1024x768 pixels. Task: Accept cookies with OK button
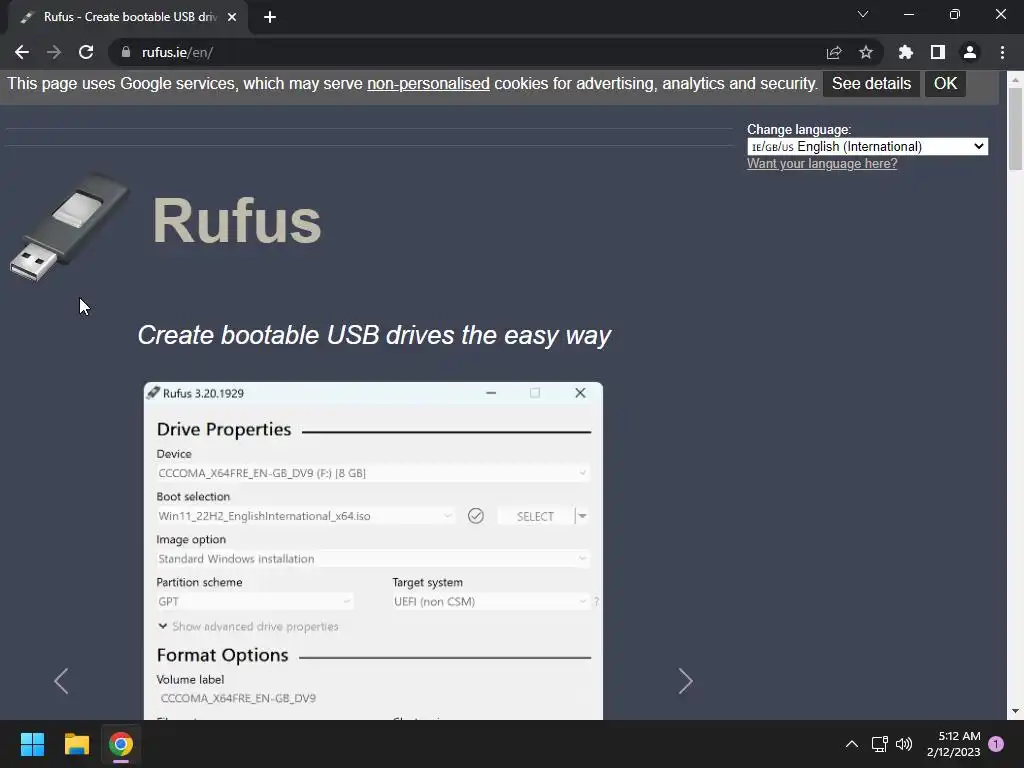point(945,84)
